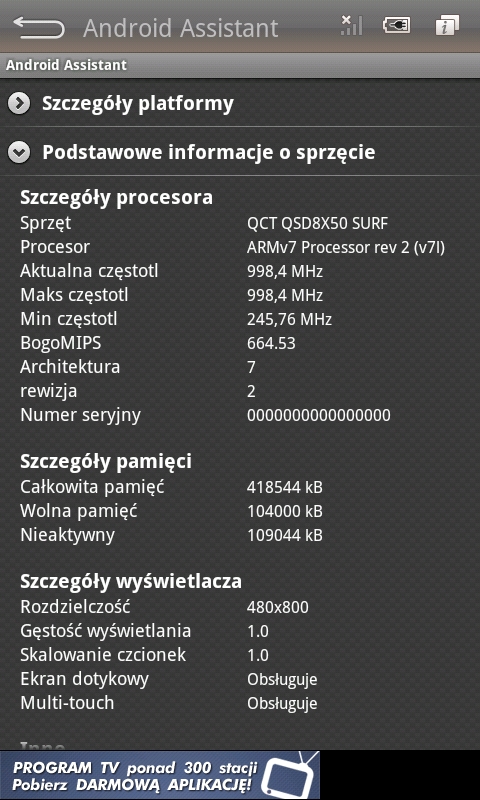Click the Numer seryjny row
Screen dimensions: 480x800
[240, 415]
